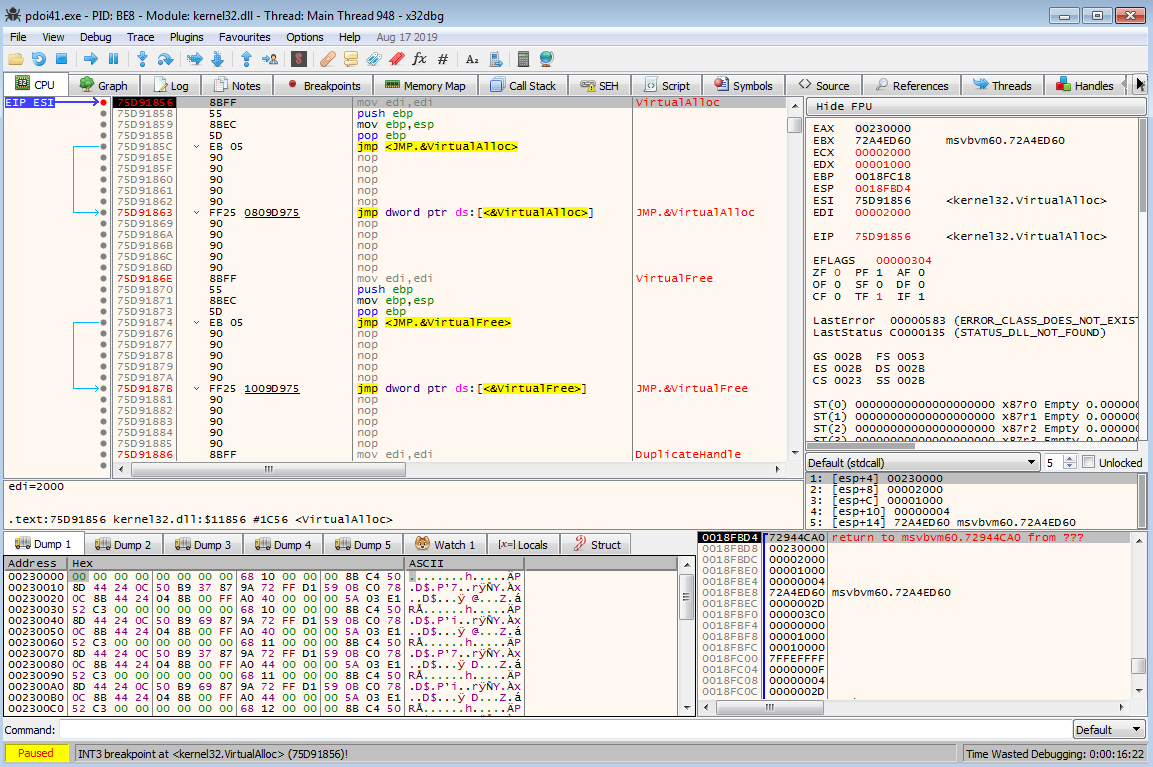Open the command bar Default dropdown

tap(1108, 730)
